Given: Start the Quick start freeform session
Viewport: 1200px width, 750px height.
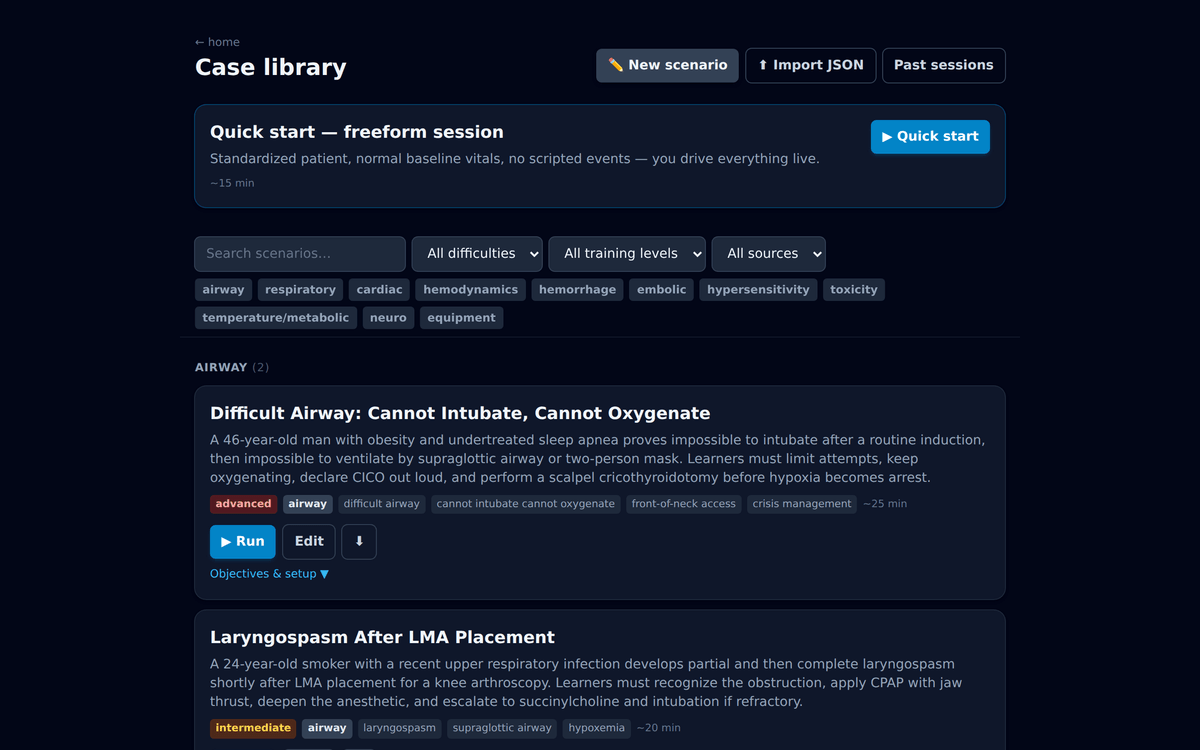Looking at the screenshot, I should 930,137.
